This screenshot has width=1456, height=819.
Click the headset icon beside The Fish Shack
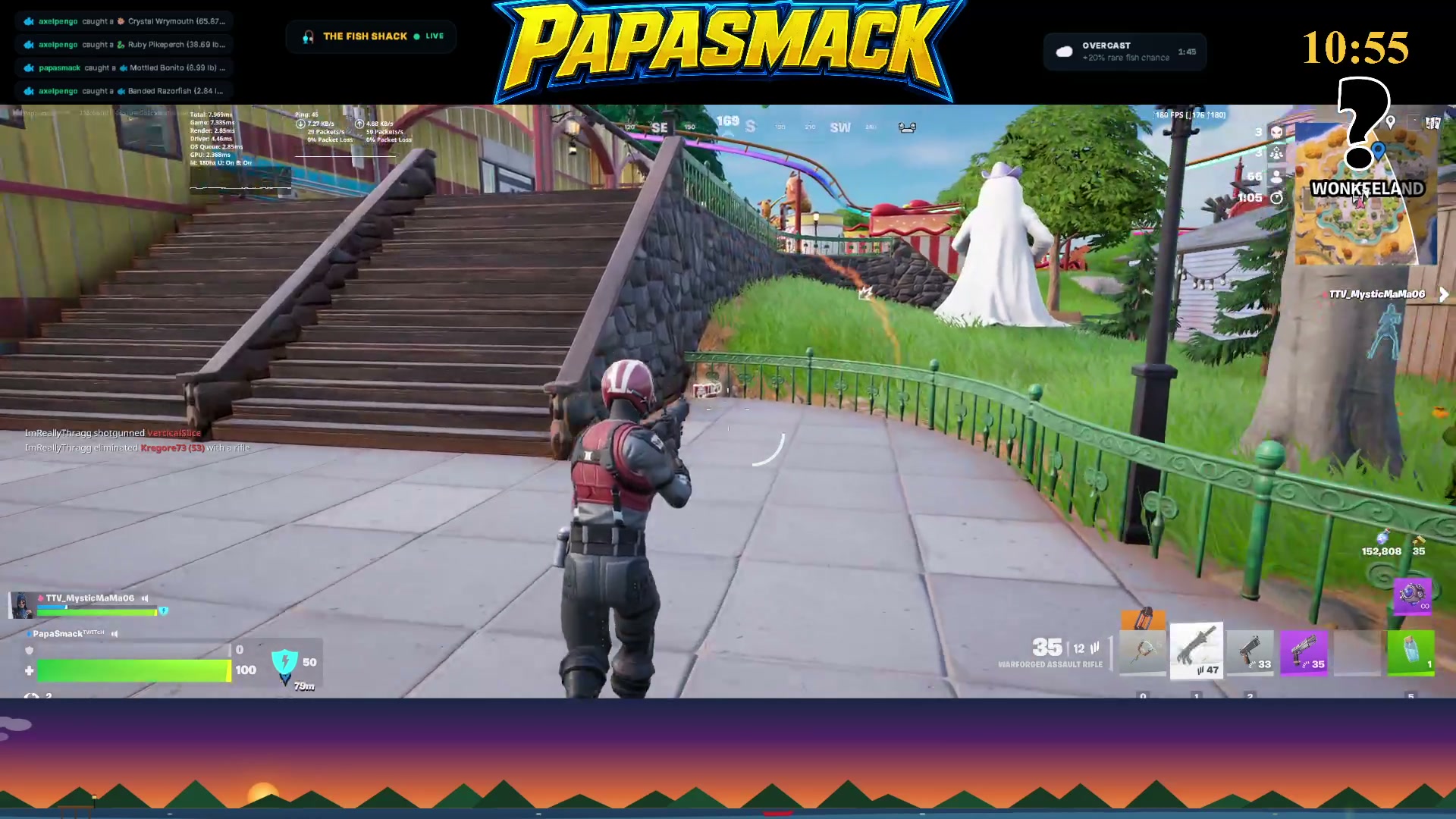point(308,36)
